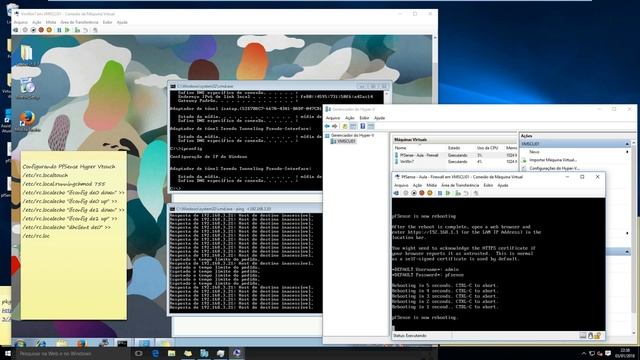
Task: Click the blue Help icon in Hyper-V Manager toolbar
Action: point(362,126)
